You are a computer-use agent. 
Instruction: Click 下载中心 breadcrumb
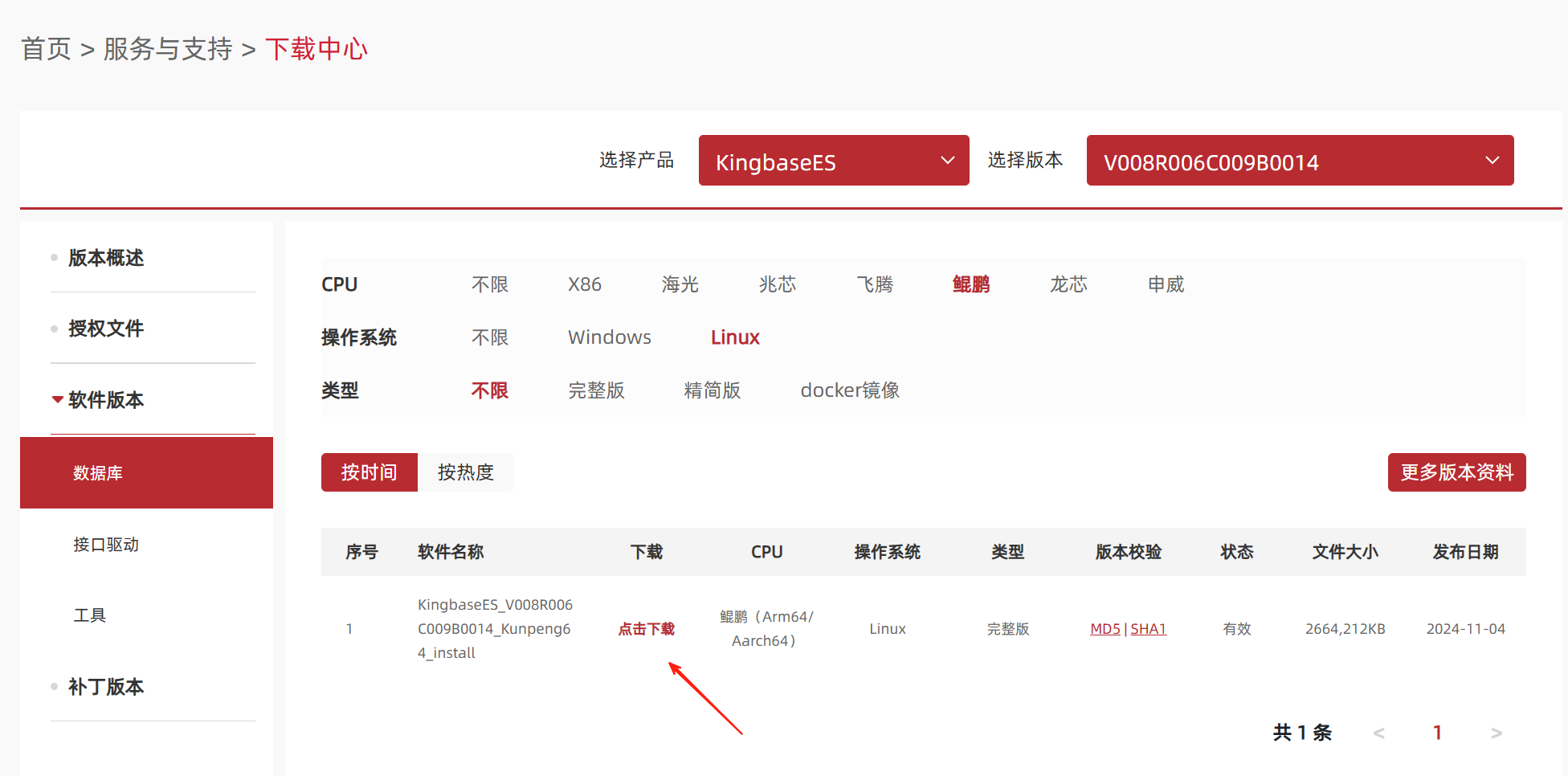(316, 49)
